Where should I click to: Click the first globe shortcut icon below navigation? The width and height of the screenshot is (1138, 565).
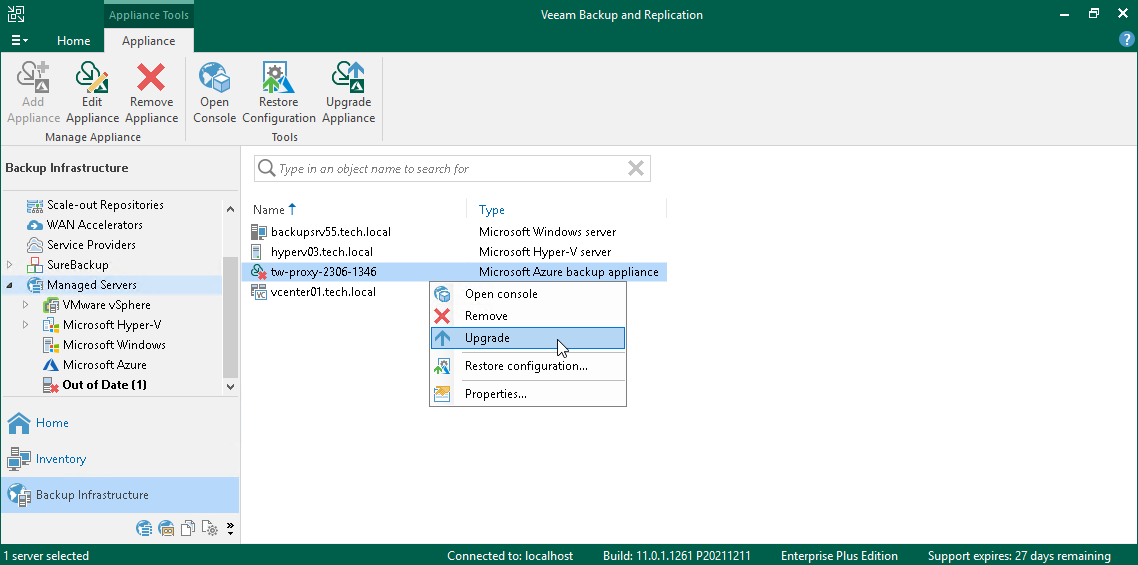tap(144, 528)
